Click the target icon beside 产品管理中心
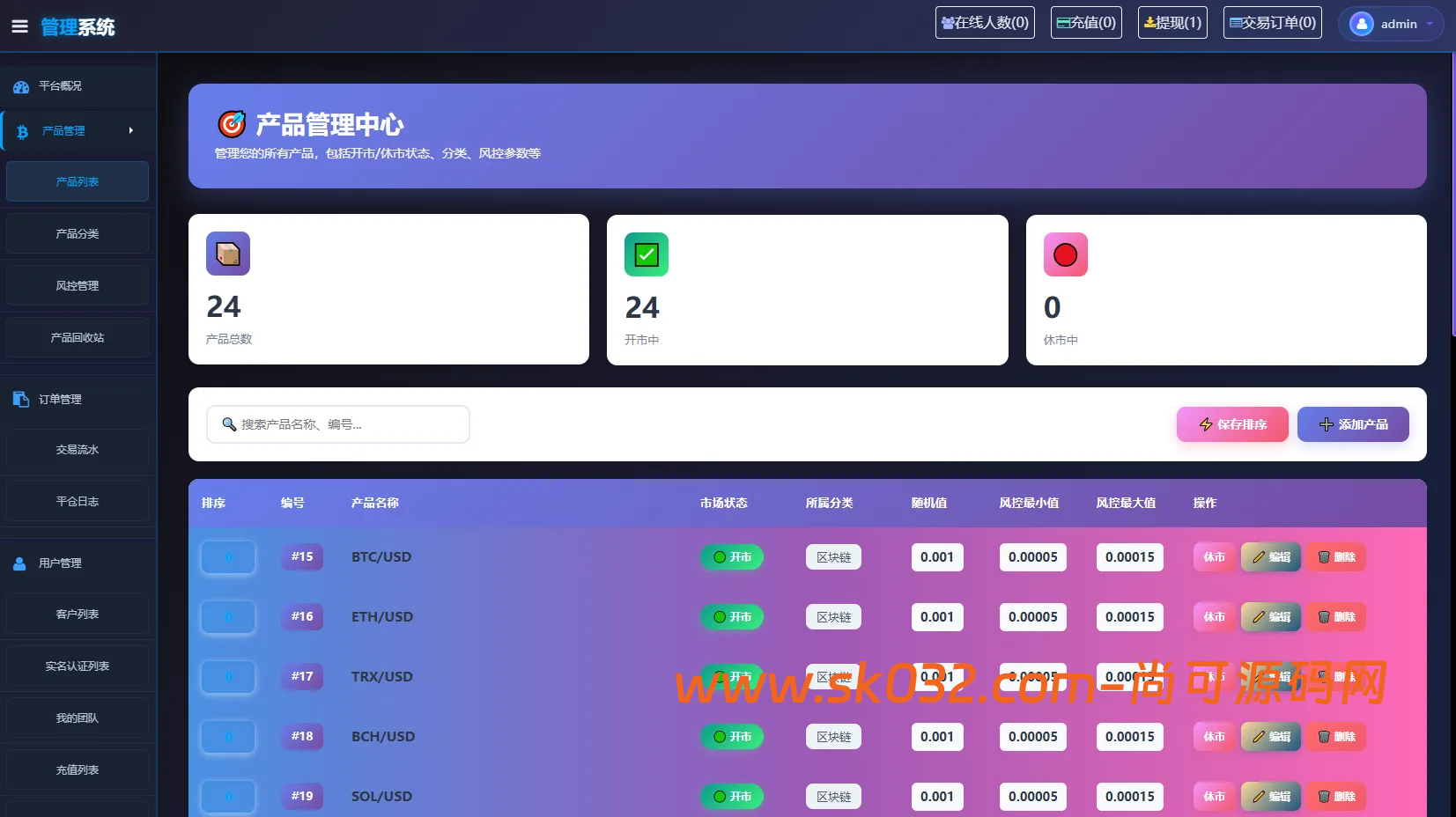1456x817 pixels. (x=232, y=124)
